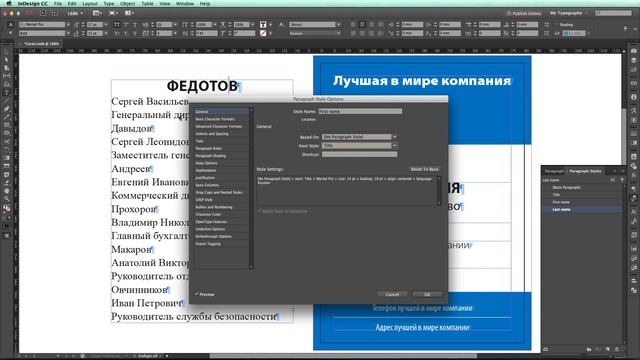Click the Fill/Stroke swatch in Tools panel
Image resolution: width=640 pixels, height=360 pixels.
coord(7,209)
